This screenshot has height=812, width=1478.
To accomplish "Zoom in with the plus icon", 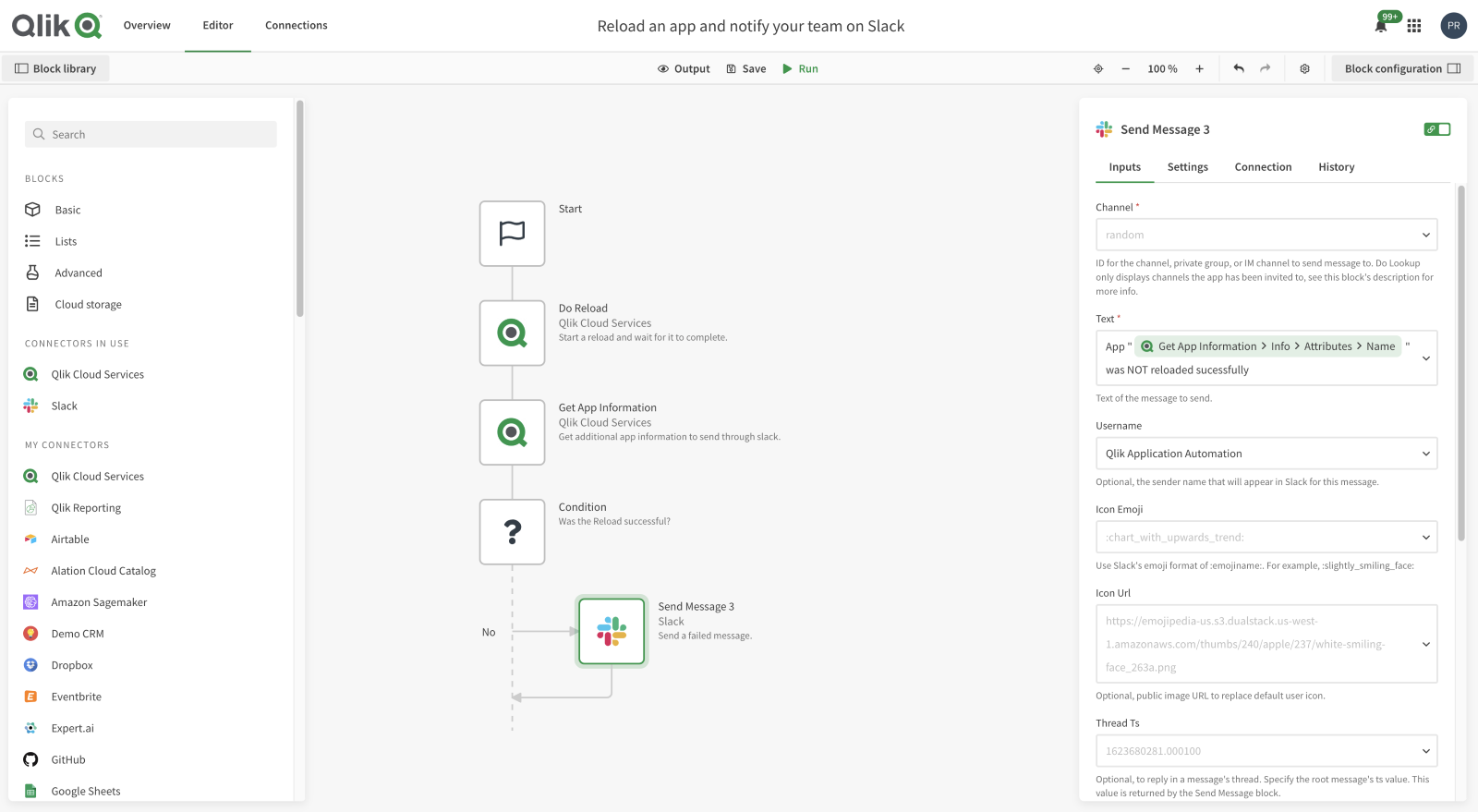I will point(1199,68).
